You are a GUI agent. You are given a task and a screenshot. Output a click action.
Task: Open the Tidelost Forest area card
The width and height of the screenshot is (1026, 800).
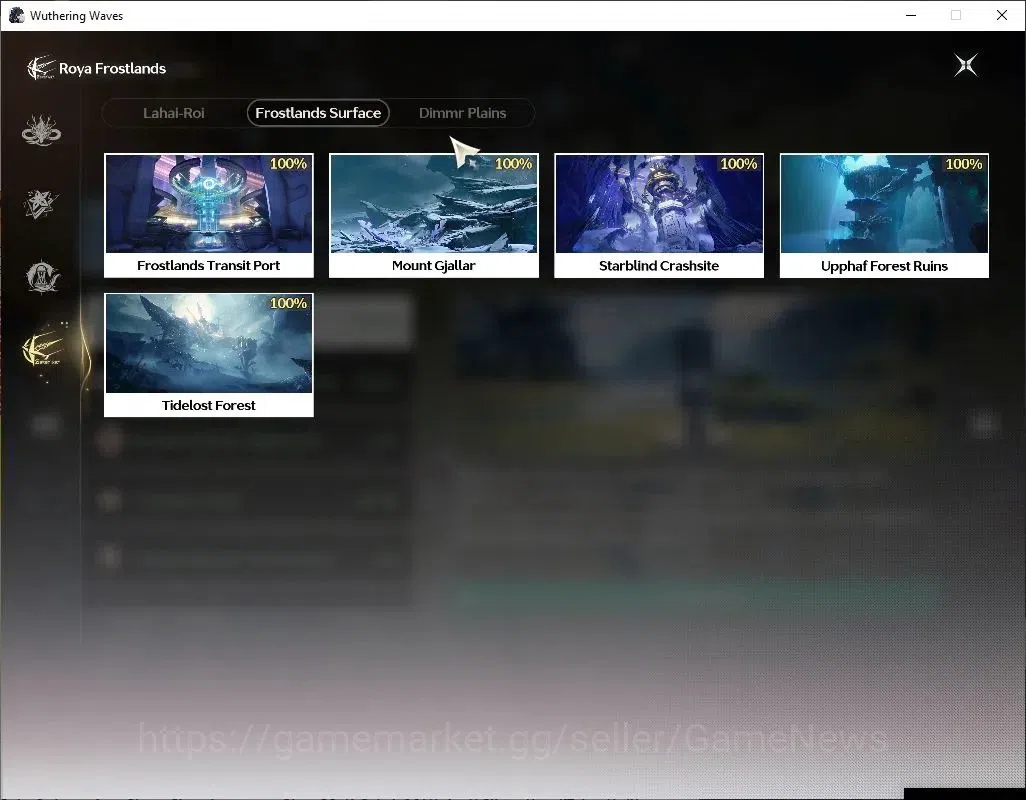[209, 355]
